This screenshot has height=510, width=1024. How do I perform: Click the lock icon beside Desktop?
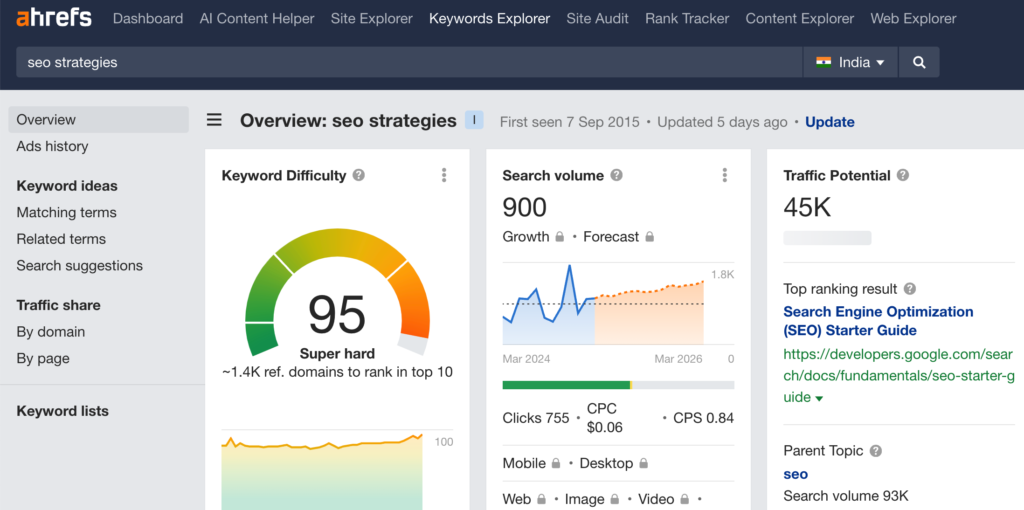point(643,464)
